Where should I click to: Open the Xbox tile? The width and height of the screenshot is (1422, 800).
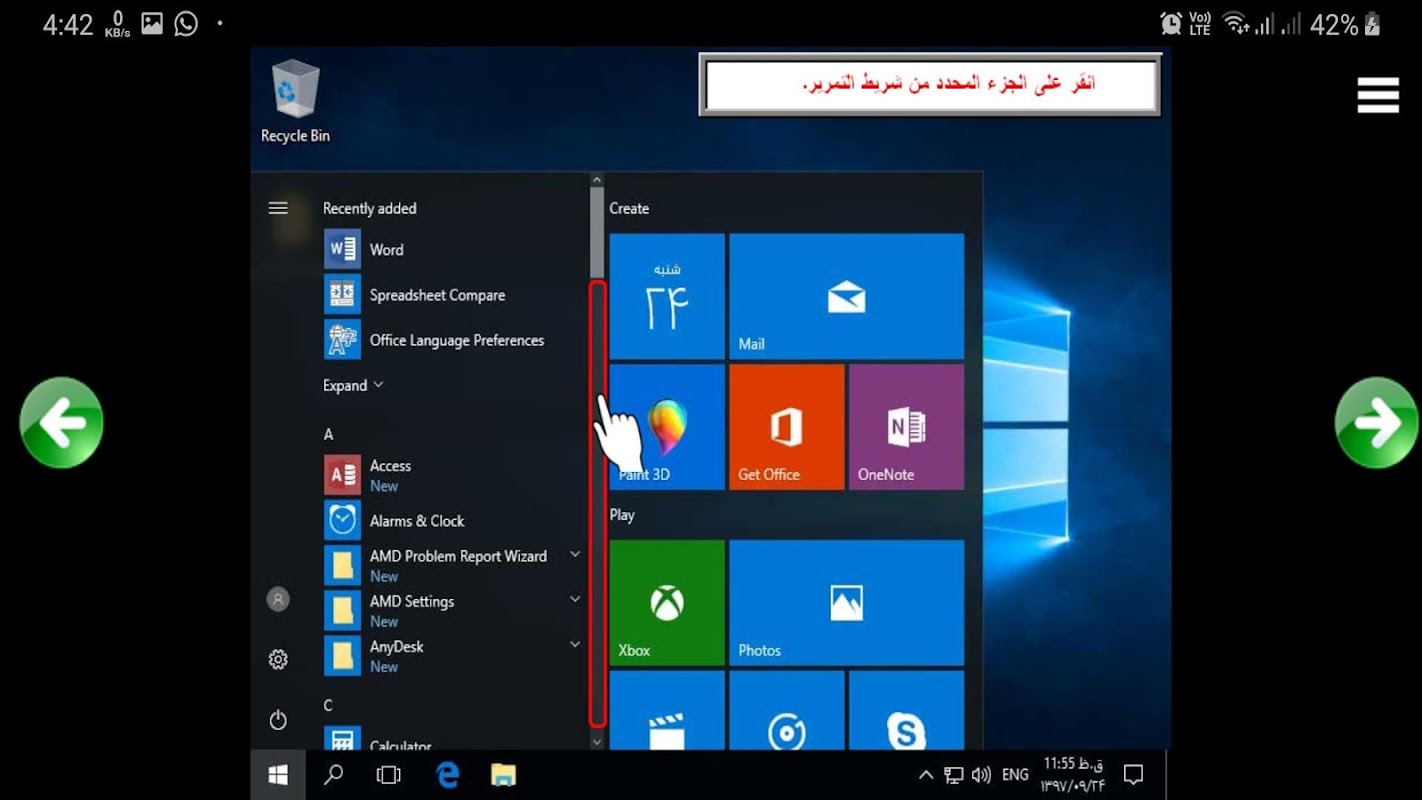667,603
